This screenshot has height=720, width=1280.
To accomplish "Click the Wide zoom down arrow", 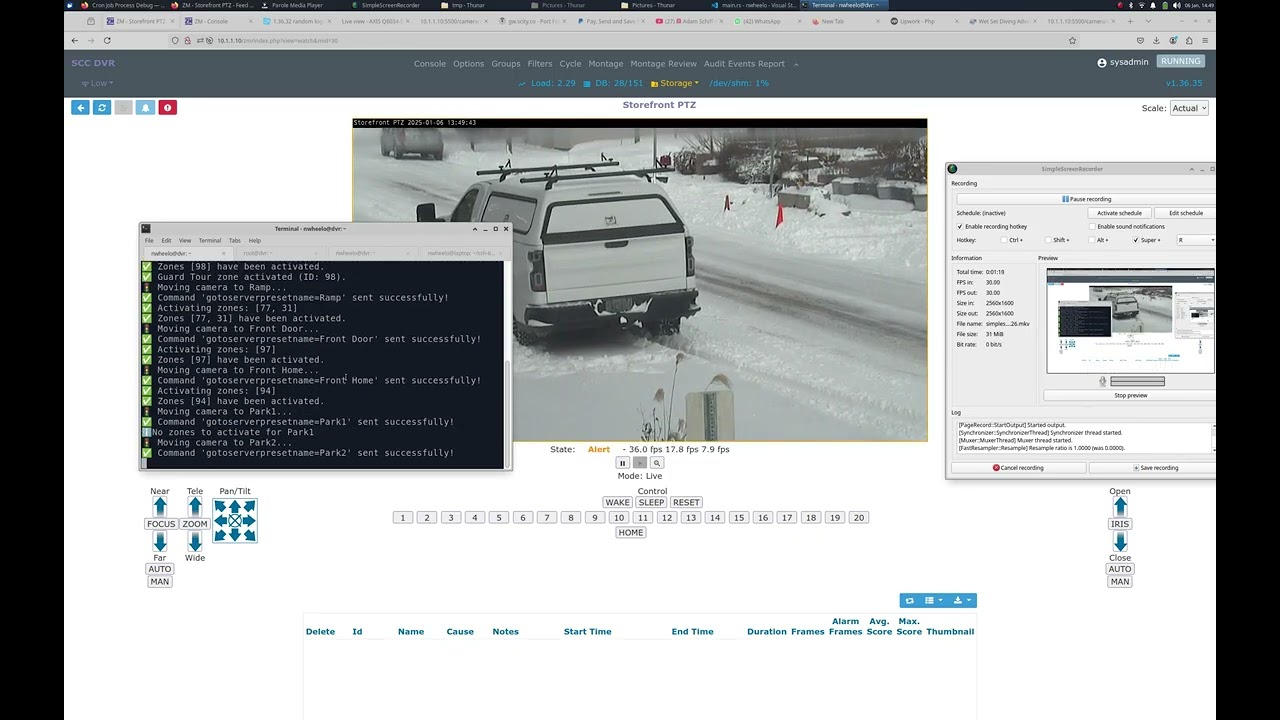I will pyautogui.click(x=195, y=542).
